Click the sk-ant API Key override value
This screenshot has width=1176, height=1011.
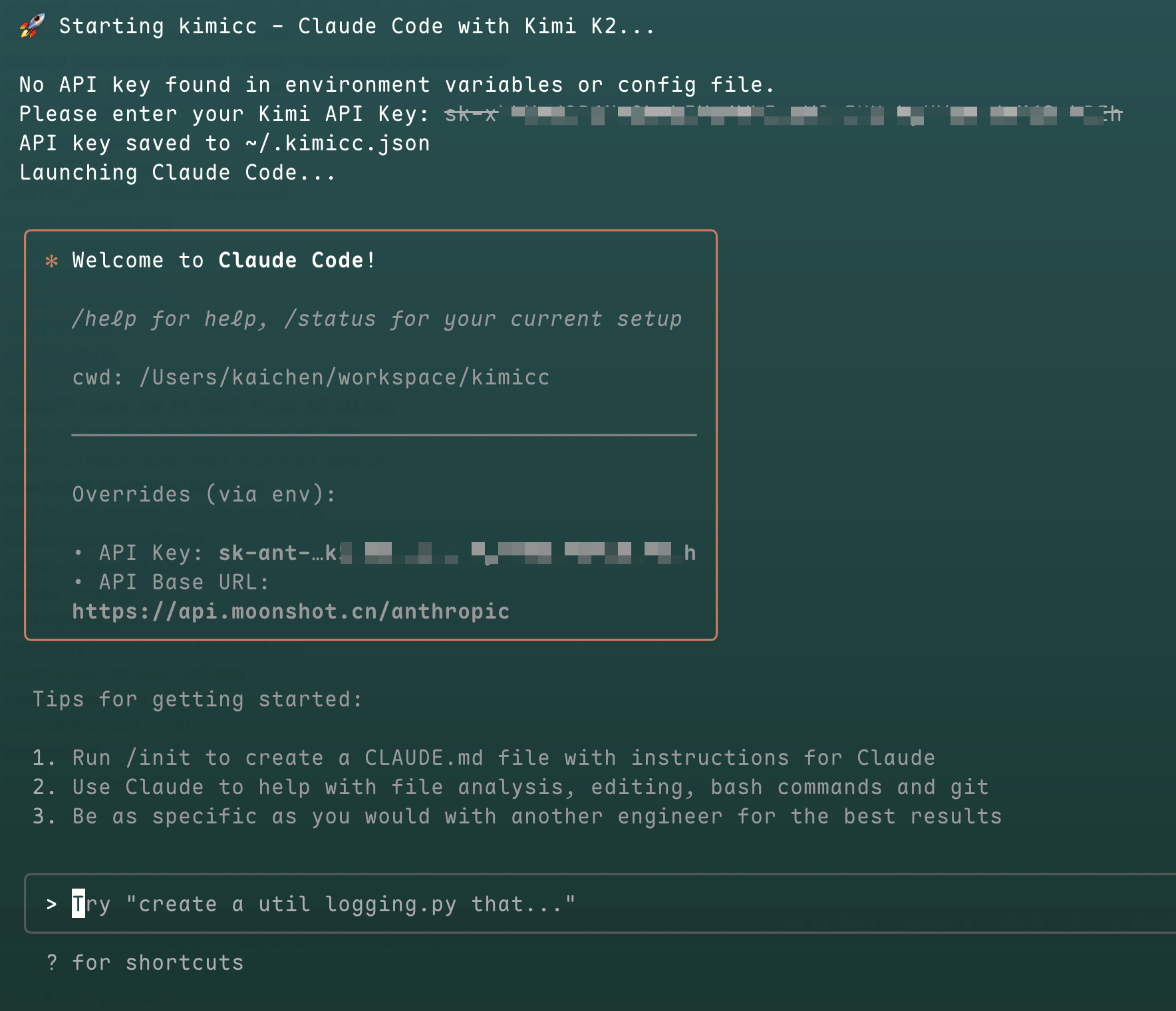[457, 553]
